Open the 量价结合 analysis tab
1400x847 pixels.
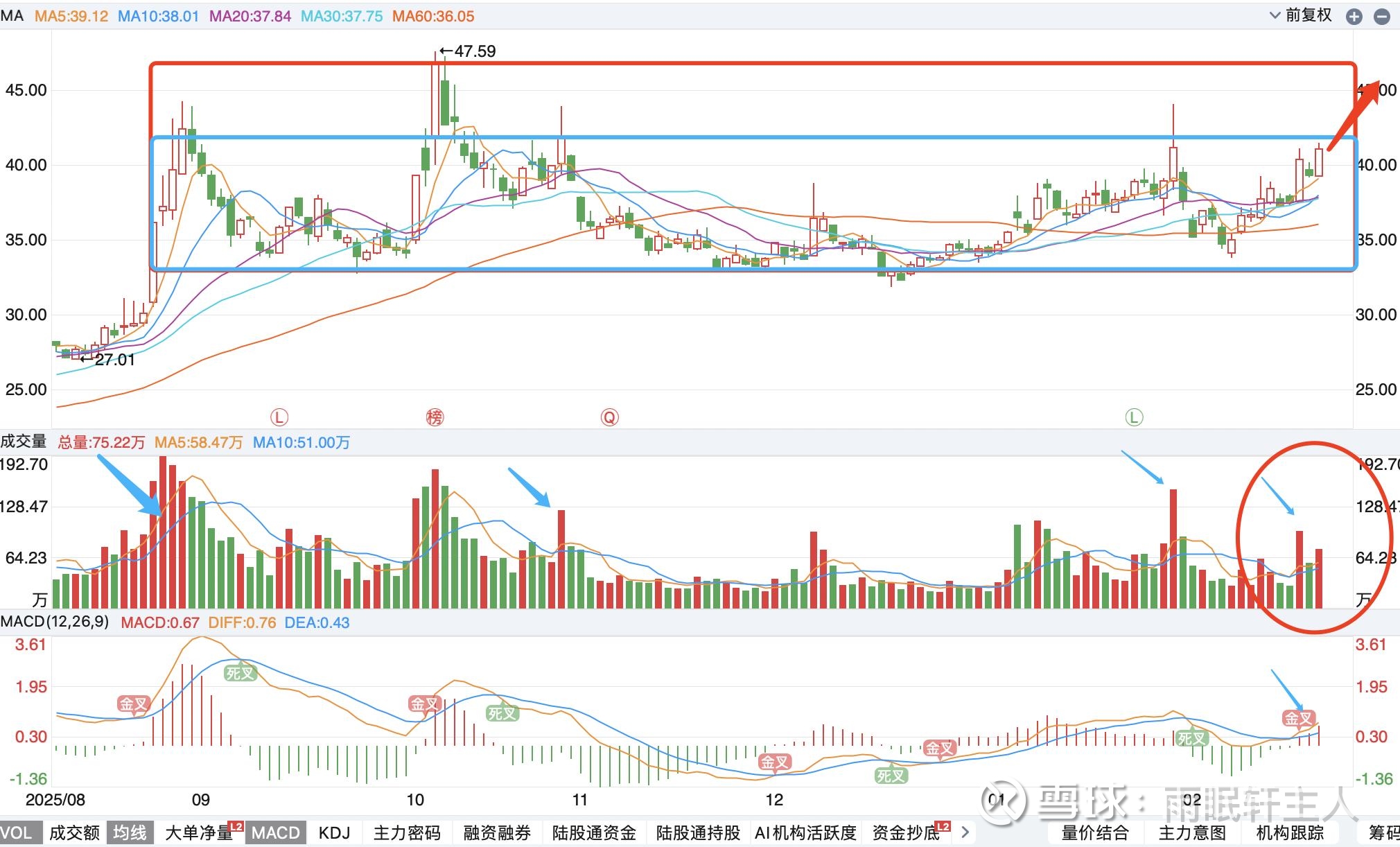tap(1095, 832)
